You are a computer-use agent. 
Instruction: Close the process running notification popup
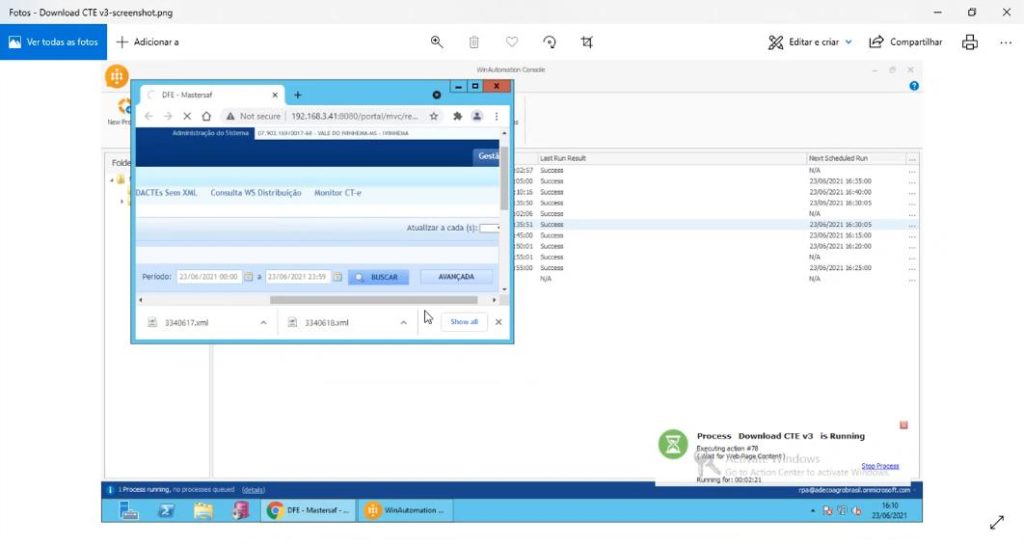click(904, 425)
